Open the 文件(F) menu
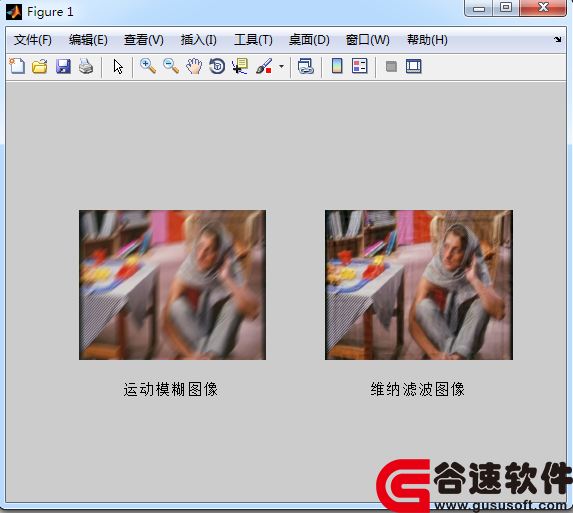This screenshot has height=513, width=573. click(33, 40)
